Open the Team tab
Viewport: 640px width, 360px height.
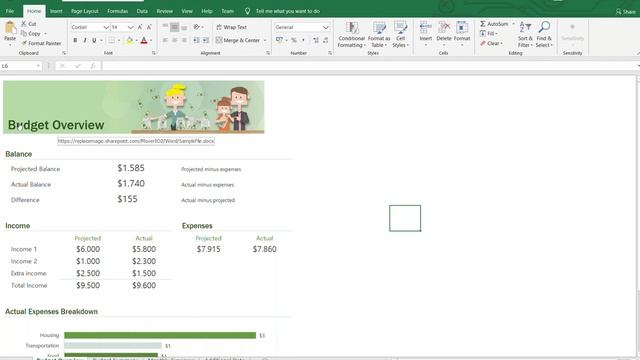click(227, 11)
